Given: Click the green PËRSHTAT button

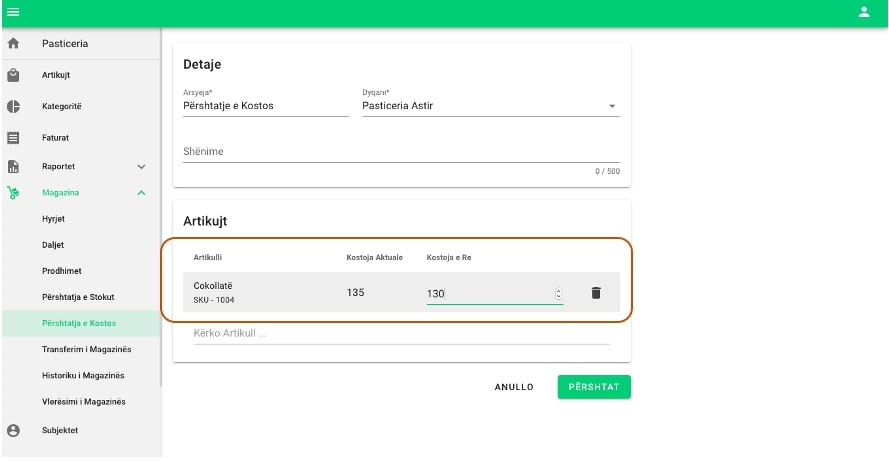Looking at the screenshot, I should point(594,387).
